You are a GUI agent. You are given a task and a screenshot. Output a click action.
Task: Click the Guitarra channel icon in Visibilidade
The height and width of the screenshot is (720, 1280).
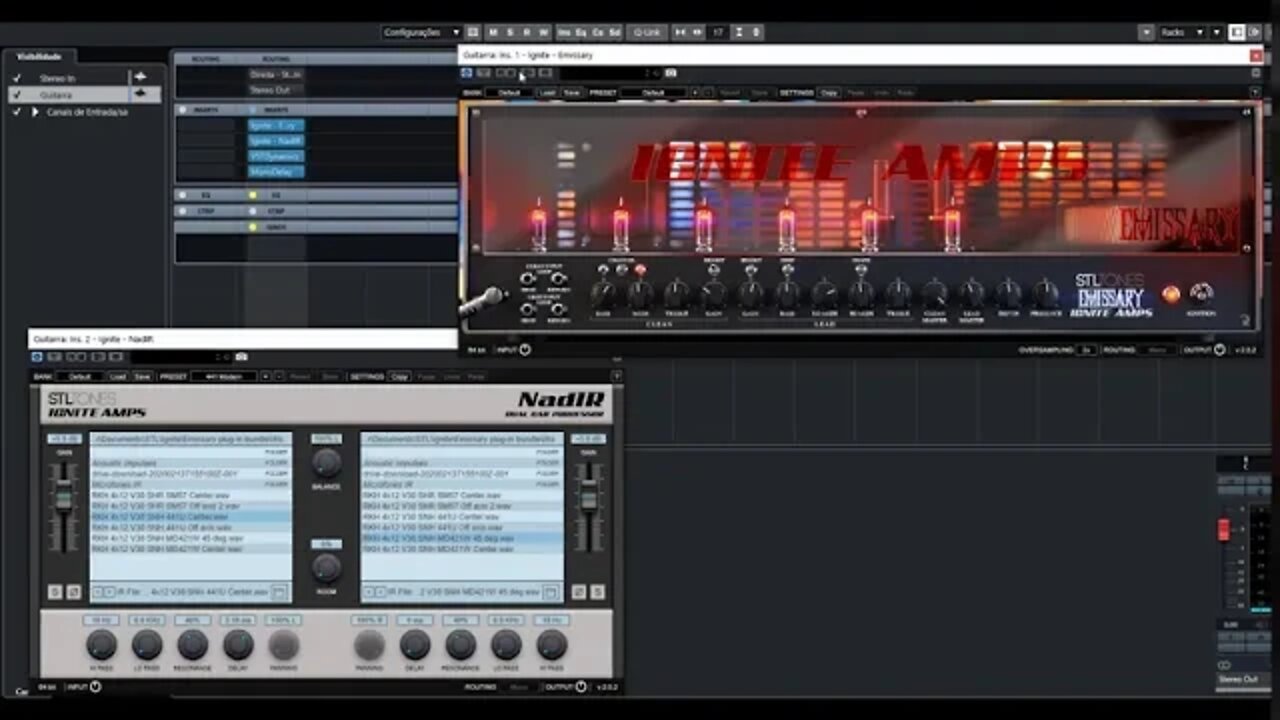(140, 95)
